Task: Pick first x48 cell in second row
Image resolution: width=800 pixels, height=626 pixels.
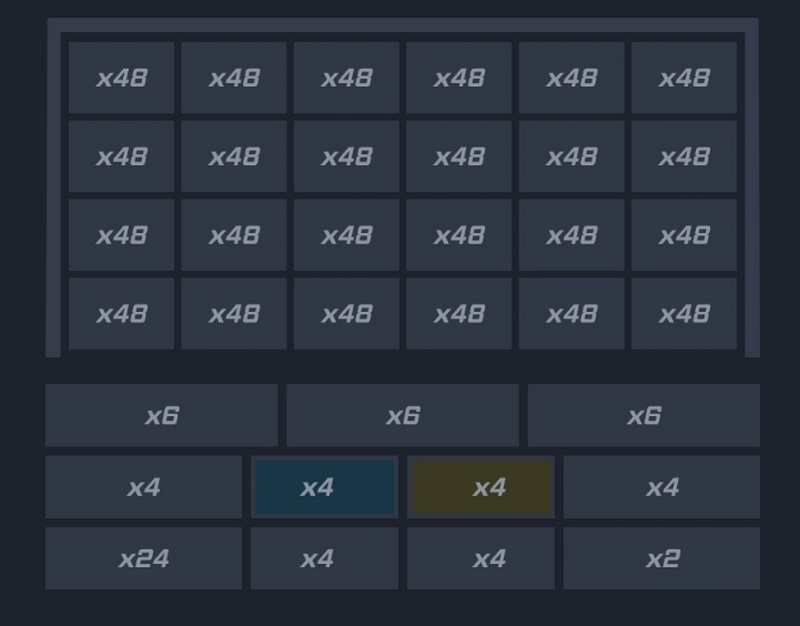Action: 121,156
